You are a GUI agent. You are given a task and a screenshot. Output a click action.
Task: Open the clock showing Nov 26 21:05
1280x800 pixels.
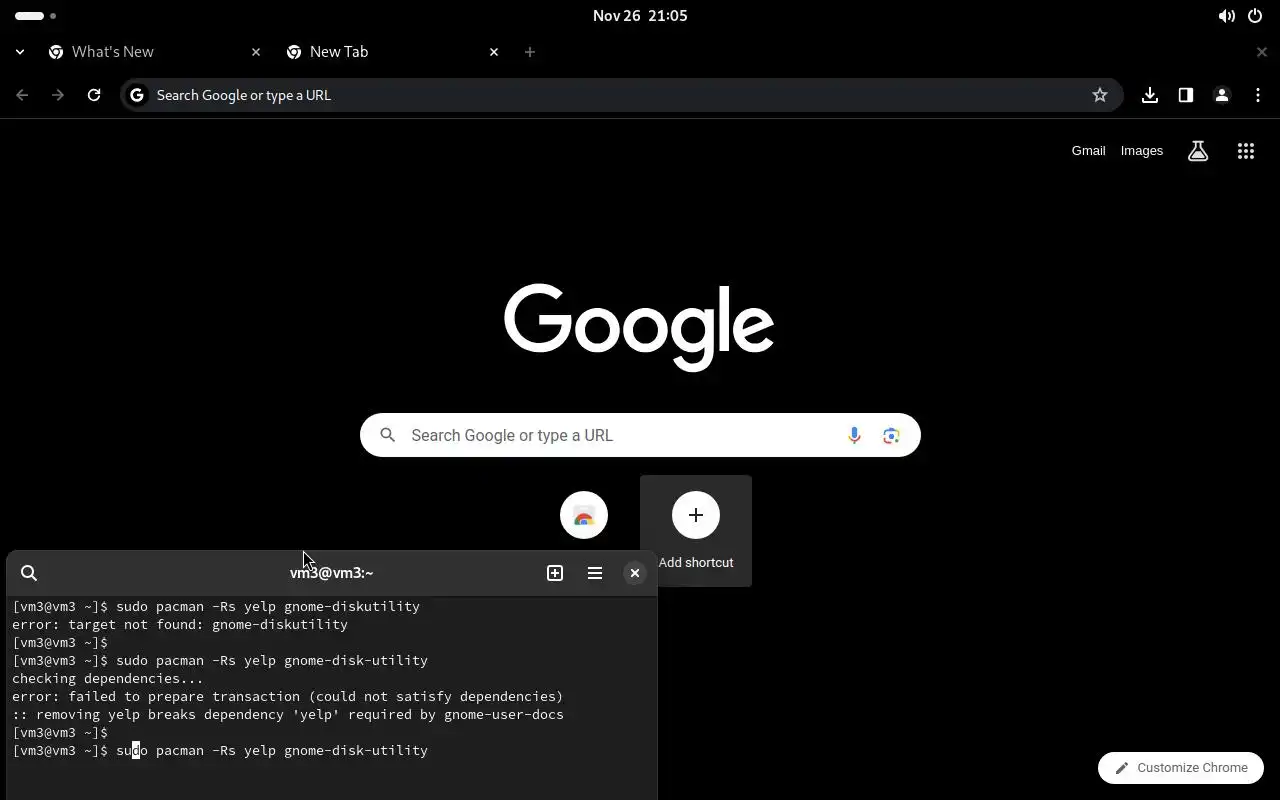pos(640,16)
